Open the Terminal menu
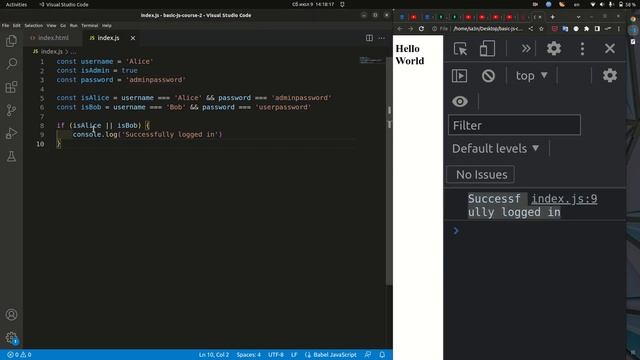640x360 pixels. point(89,25)
